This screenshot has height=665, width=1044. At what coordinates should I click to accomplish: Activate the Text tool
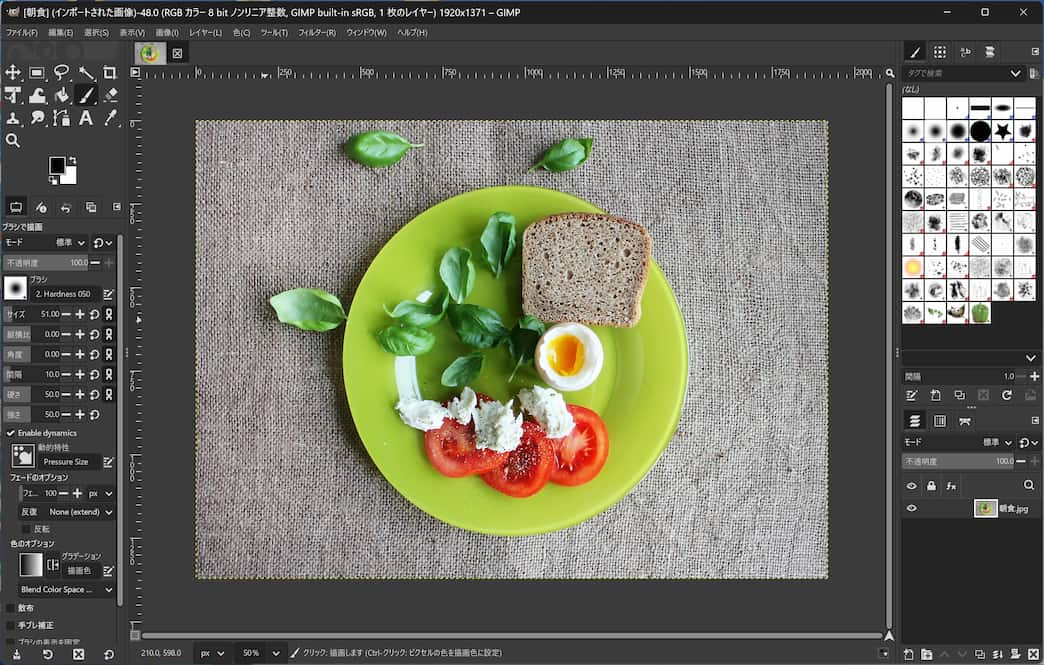click(x=86, y=118)
